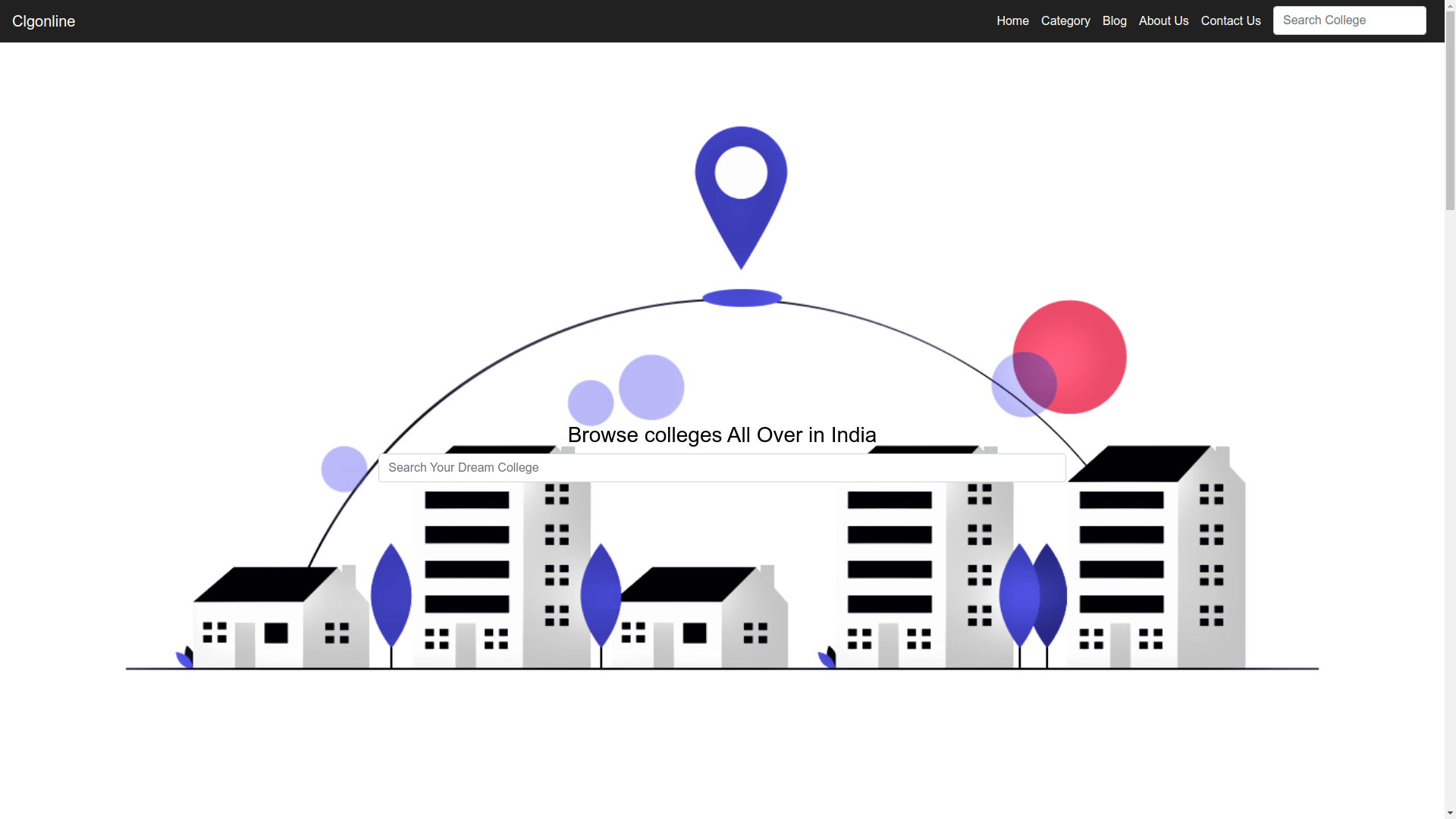Go to the Home page link
Screen dimensions: 1456x819
pos(1012,21)
